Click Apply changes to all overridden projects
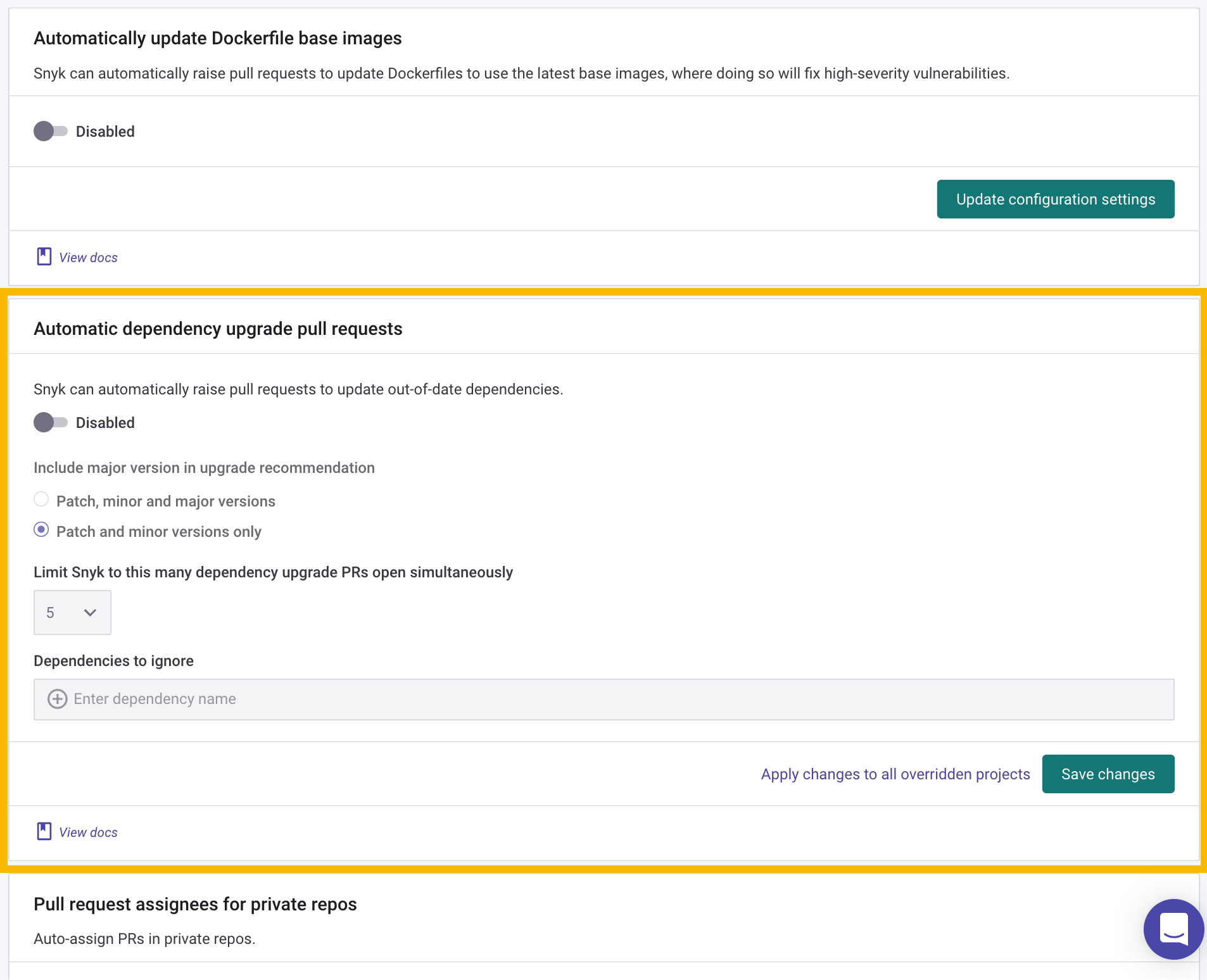The width and height of the screenshot is (1207, 980). (895, 774)
